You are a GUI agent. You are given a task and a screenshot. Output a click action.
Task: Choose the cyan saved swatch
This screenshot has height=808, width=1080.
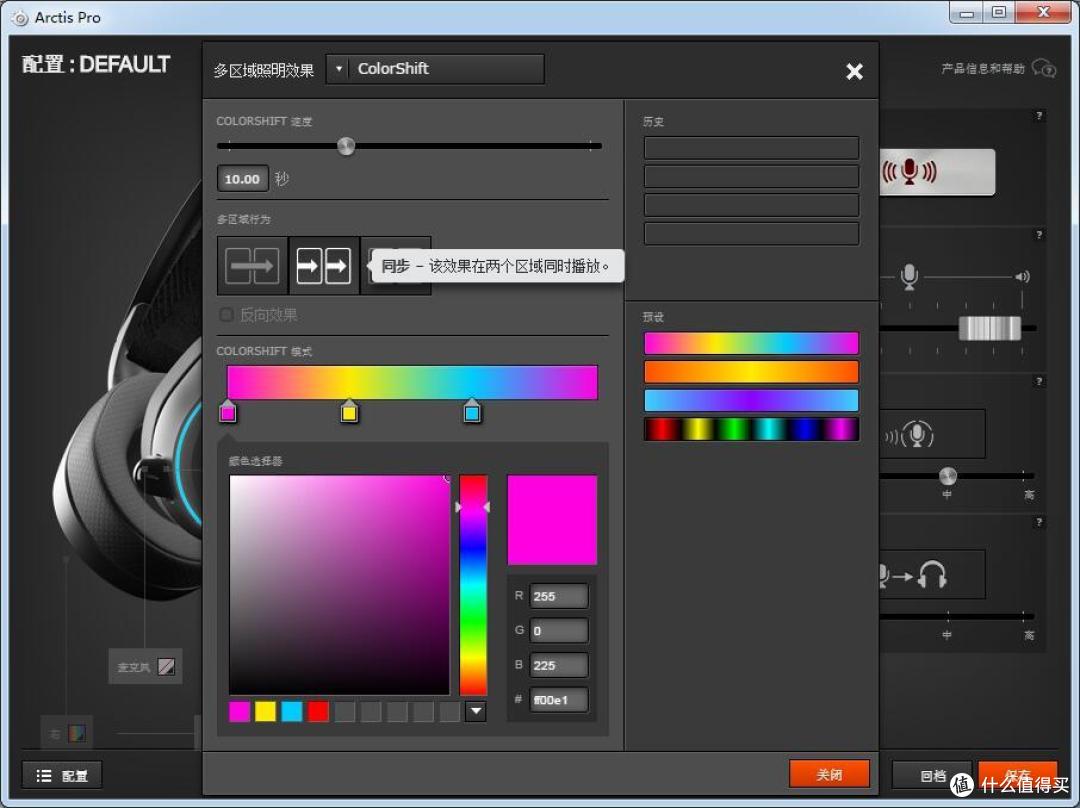pos(291,712)
